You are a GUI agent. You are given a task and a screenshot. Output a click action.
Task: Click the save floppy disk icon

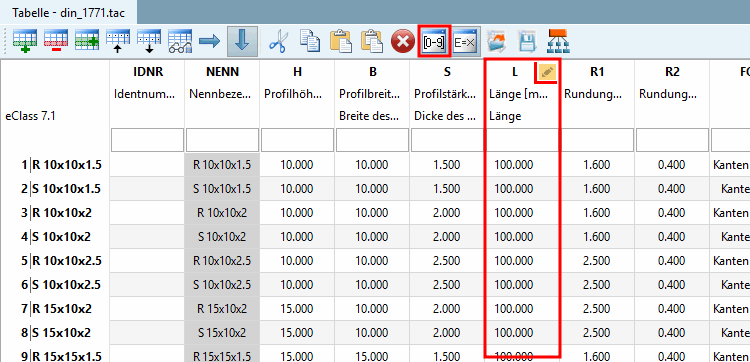(528, 42)
